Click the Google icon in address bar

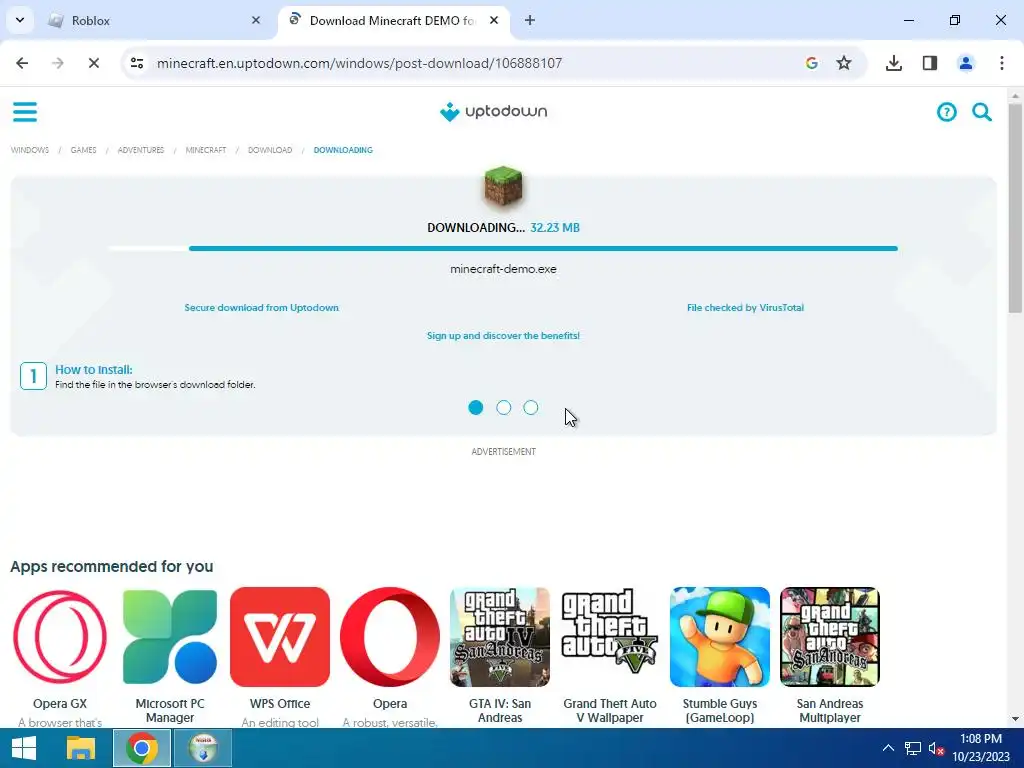tap(812, 63)
